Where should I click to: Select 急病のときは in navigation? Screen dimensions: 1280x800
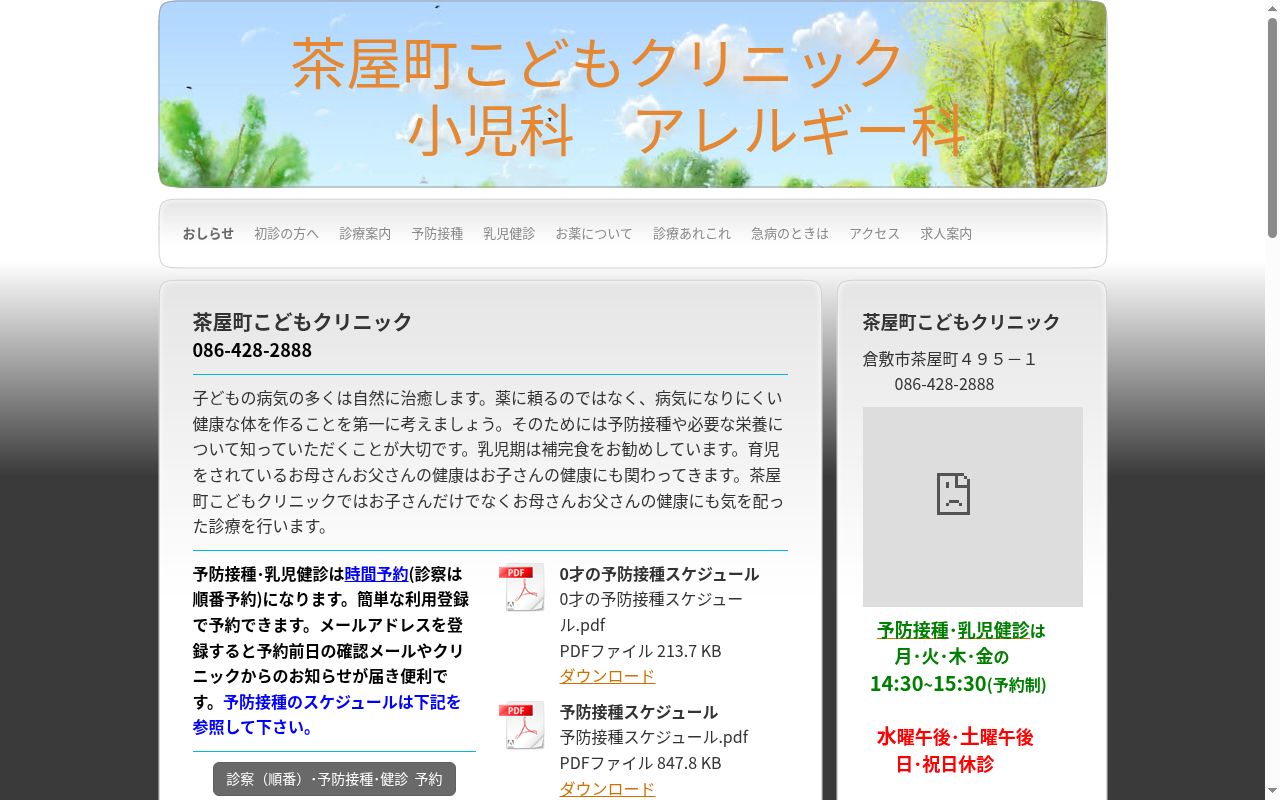click(x=790, y=234)
